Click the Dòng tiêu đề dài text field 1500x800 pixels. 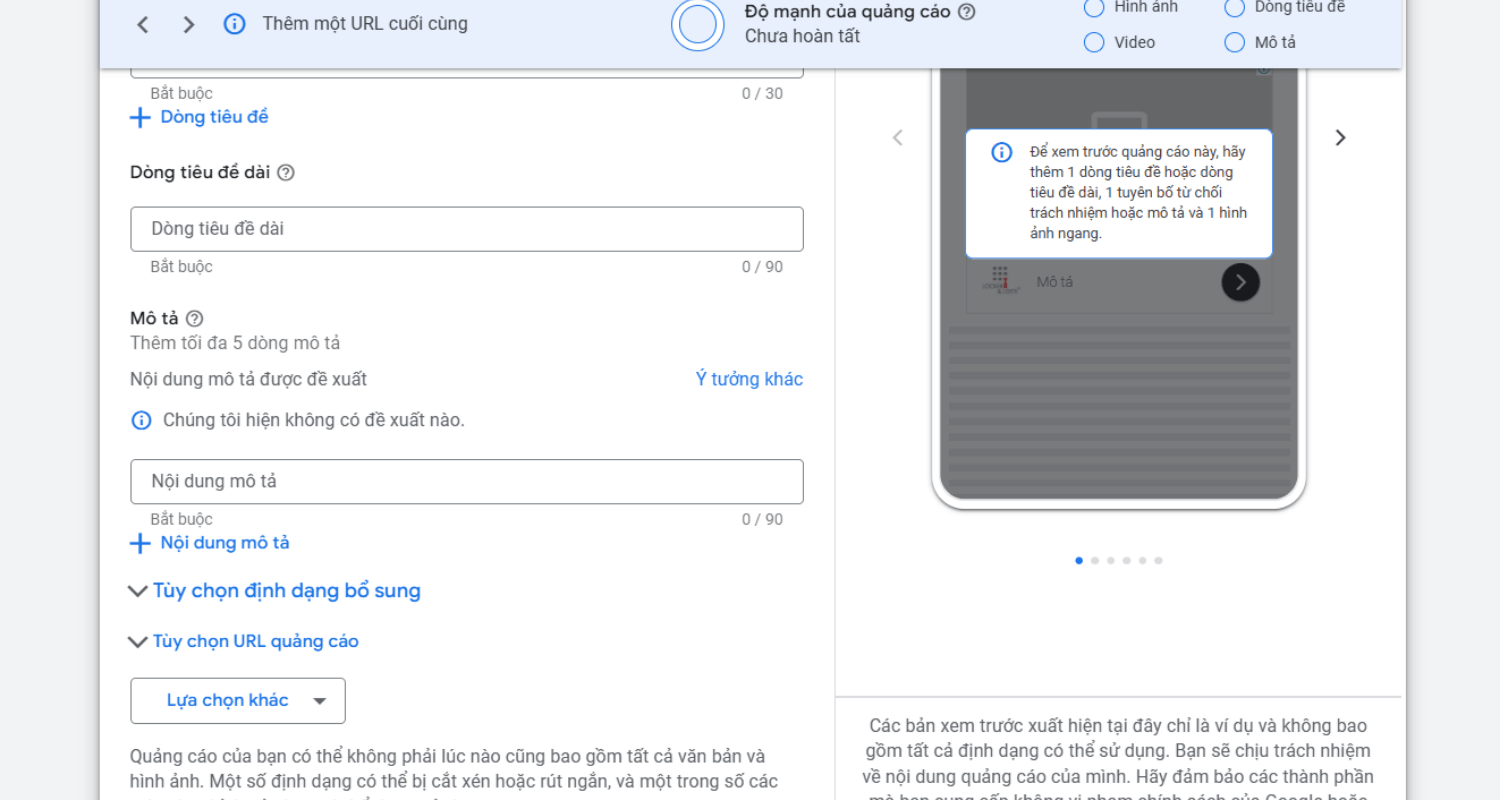pos(467,229)
